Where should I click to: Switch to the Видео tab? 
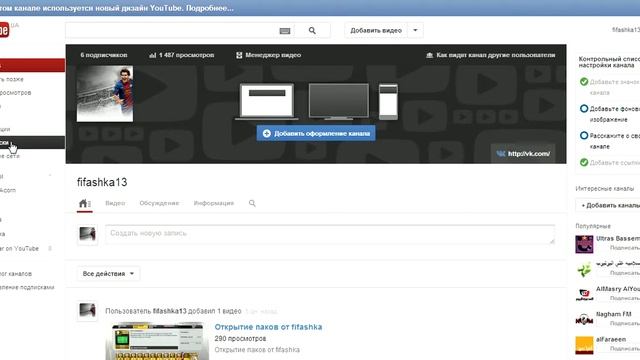tap(115, 203)
